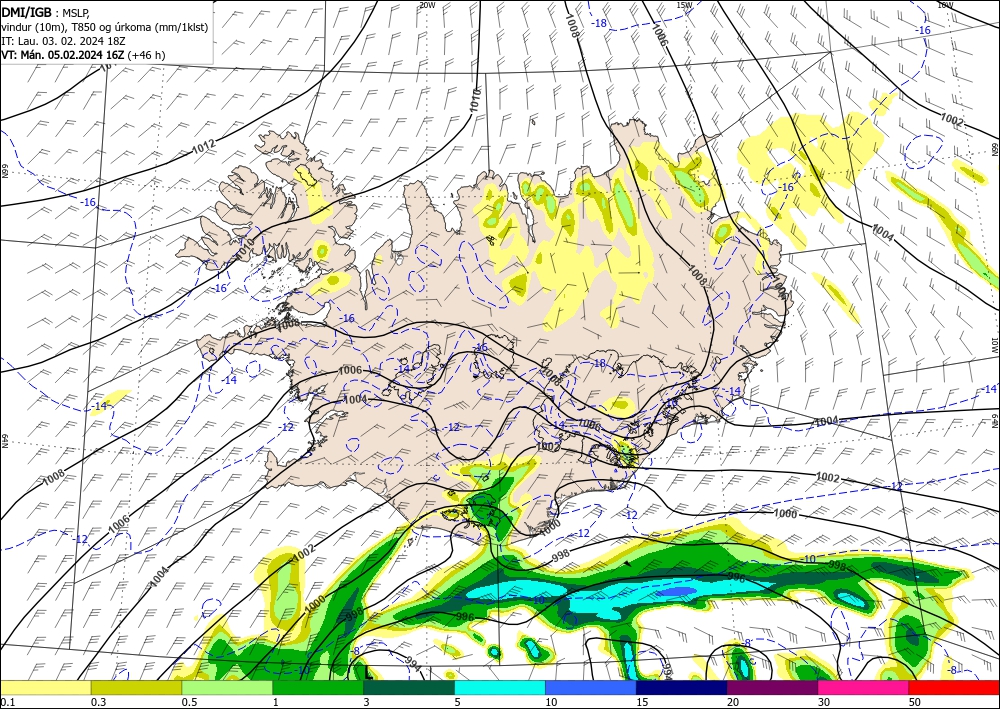Click the "IT: Lau. 03. 02. 2024 18Z" line
This screenshot has height=709, width=1000.
pos(62,41)
